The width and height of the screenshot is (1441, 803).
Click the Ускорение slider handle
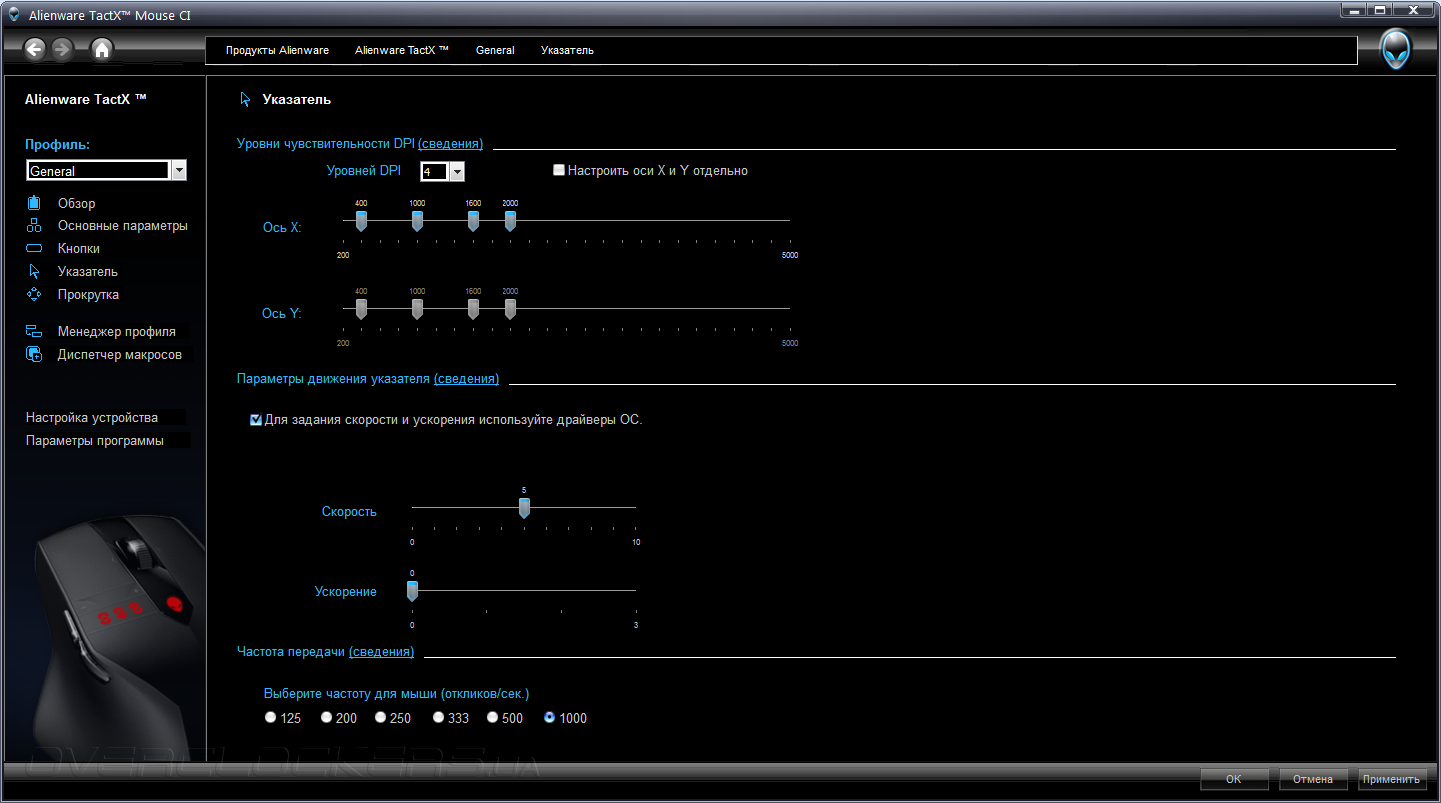pos(412,590)
